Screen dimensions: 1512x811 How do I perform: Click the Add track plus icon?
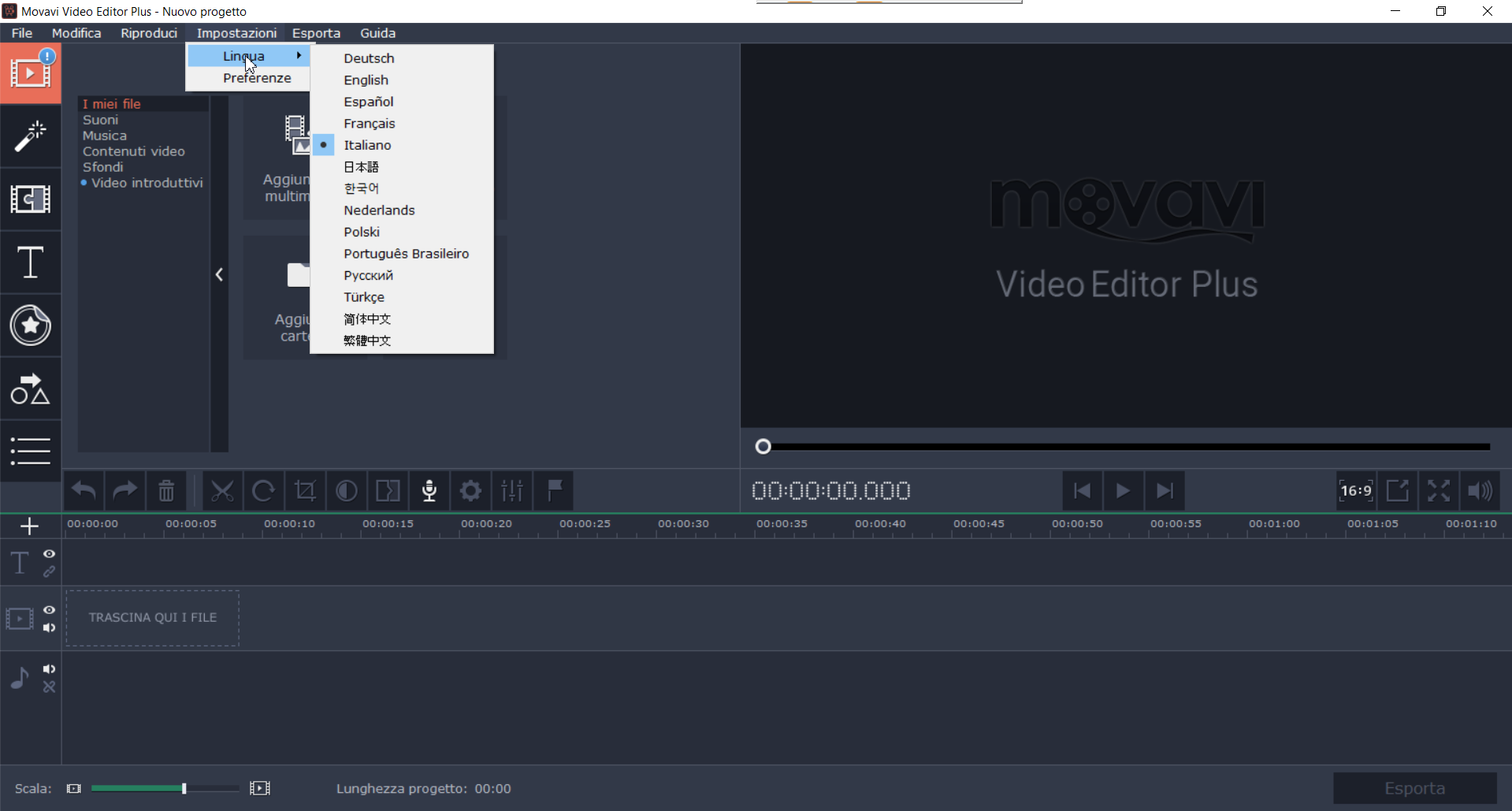30,526
